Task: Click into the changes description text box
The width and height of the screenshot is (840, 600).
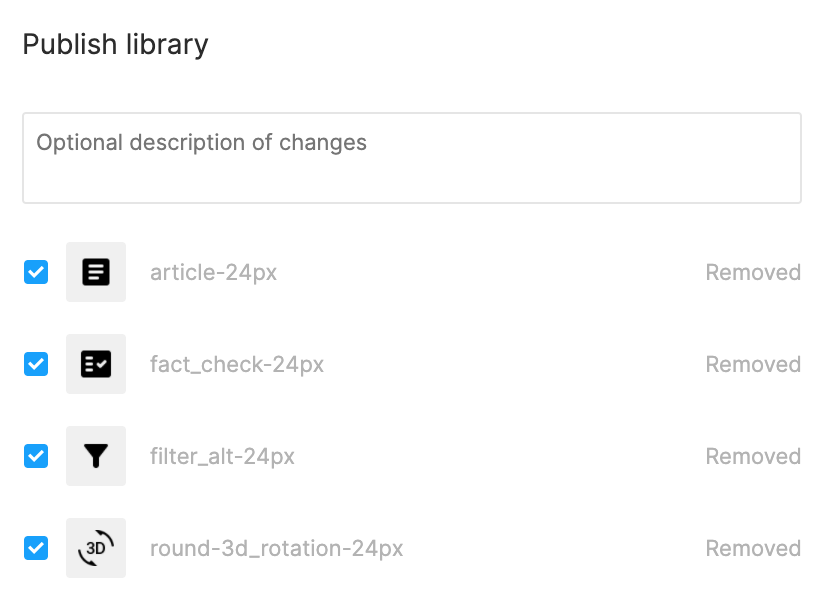Action: pyautogui.click(x=411, y=158)
